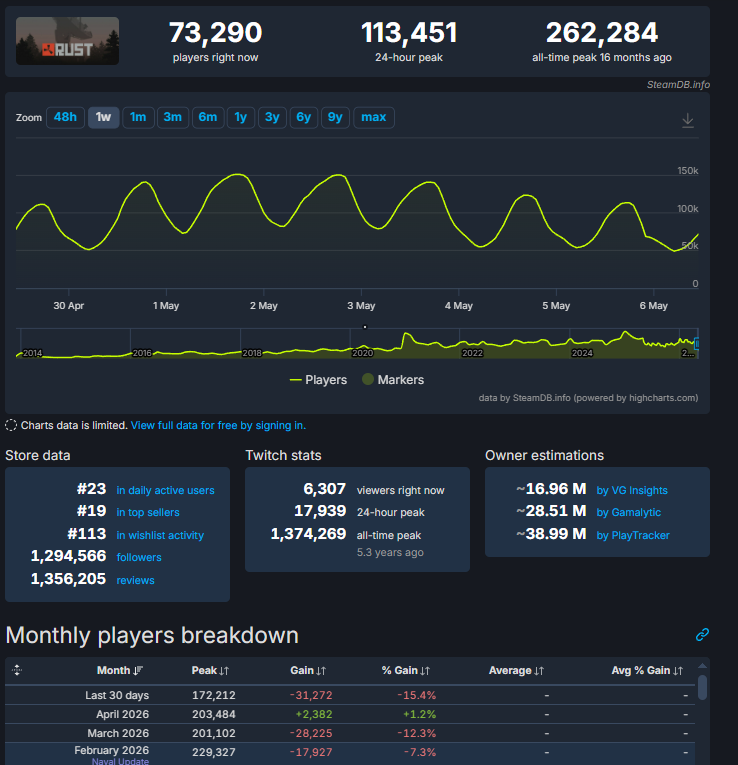Click gain value '-31,272'

click(311, 695)
